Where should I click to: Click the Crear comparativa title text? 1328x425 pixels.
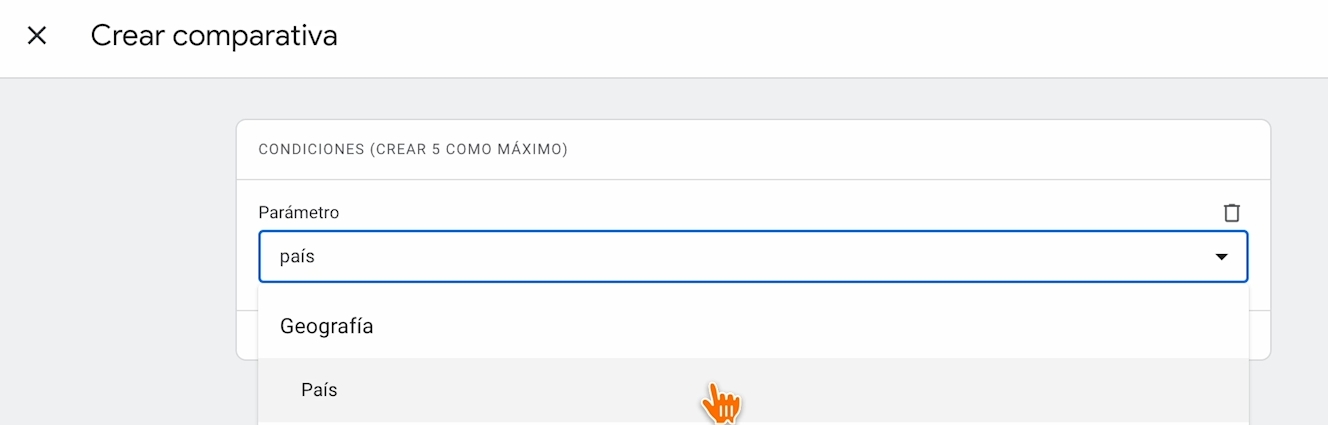point(214,36)
